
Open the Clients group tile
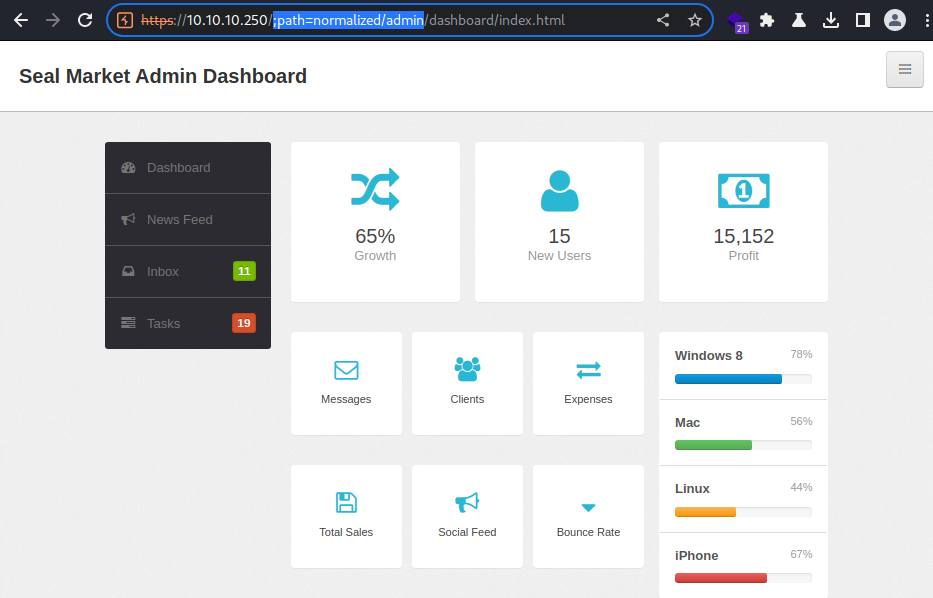tap(467, 383)
